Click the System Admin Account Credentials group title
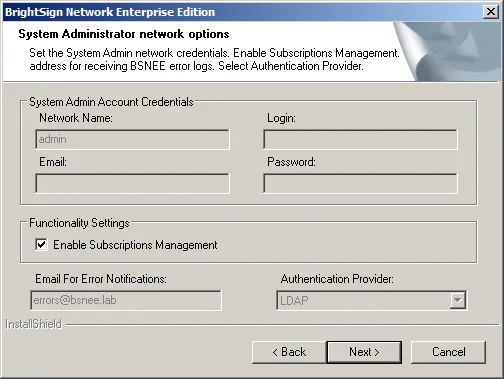Viewport: 504px width, 379px height. point(111,102)
